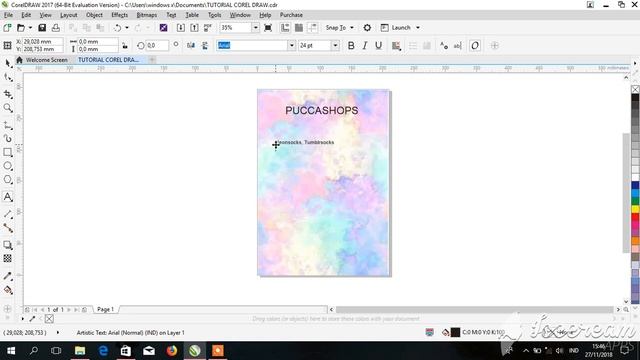Toggle show guidelines button

tap(313, 28)
